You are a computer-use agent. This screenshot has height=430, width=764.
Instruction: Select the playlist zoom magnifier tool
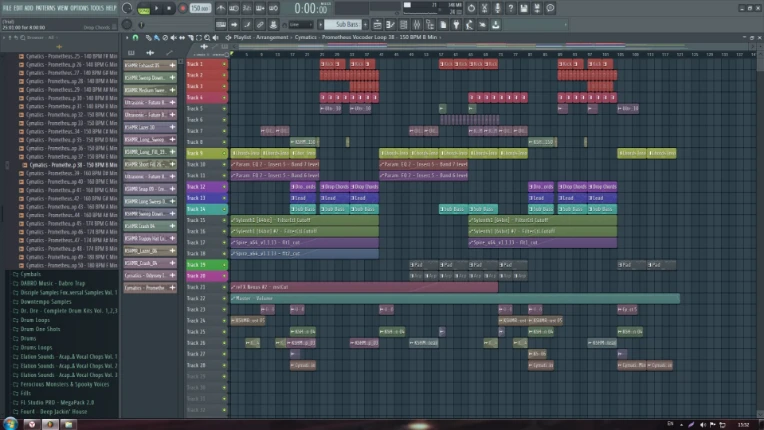coord(207,37)
